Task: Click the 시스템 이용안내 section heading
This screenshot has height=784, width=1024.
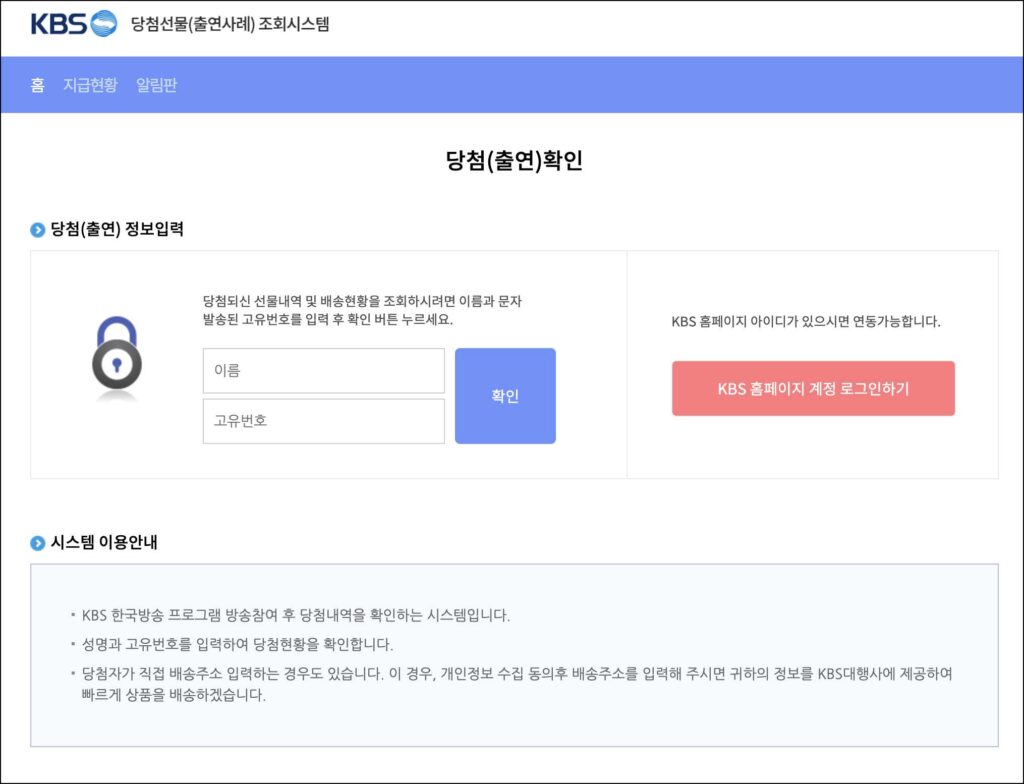Action: [104, 542]
